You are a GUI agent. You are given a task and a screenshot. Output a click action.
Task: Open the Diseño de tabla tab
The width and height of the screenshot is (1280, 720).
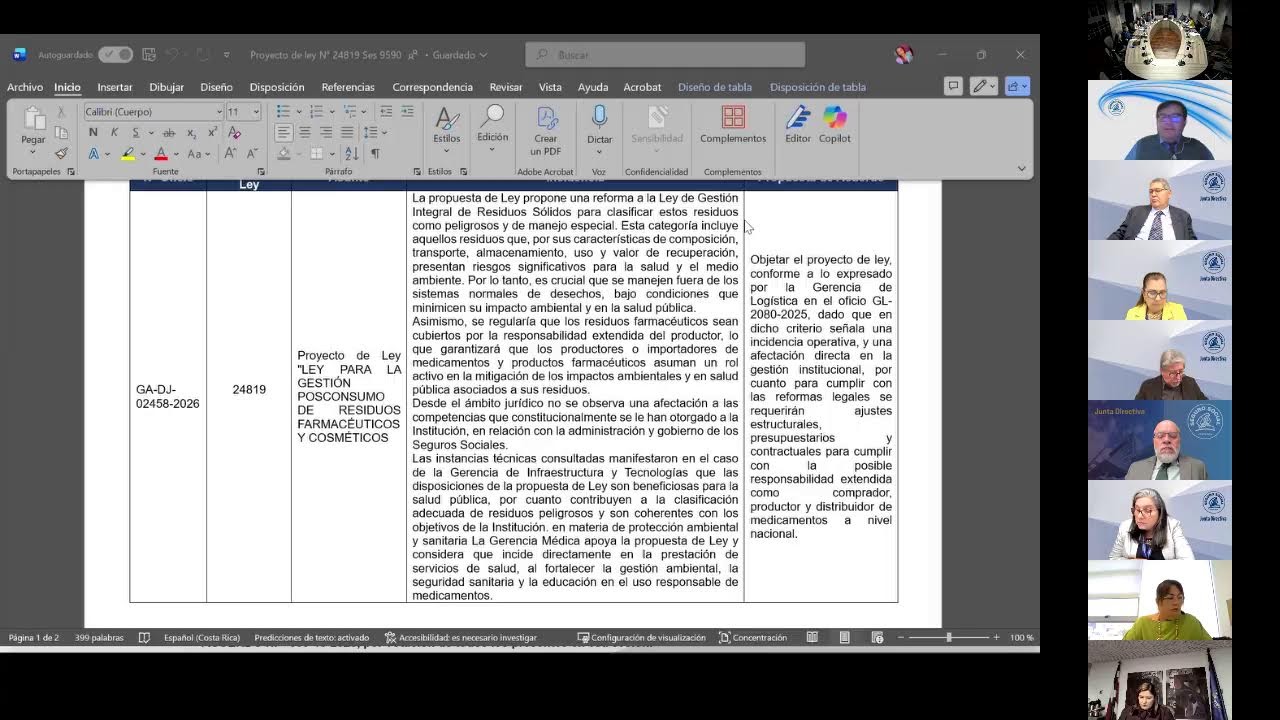coord(715,87)
